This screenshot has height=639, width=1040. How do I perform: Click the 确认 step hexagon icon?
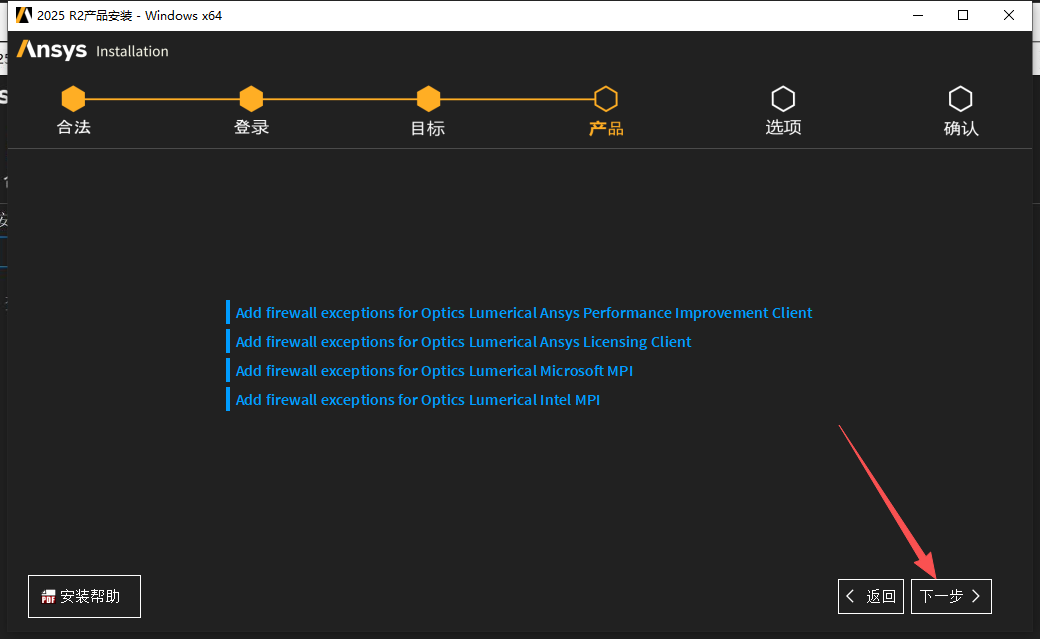pyautogui.click(x=961, y=99)
